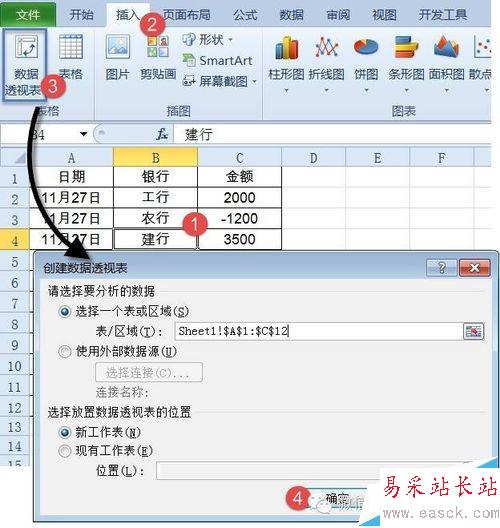500x528 pixels.
Task: Insert a Column chart (柱形图)
Action: [286, 64]
